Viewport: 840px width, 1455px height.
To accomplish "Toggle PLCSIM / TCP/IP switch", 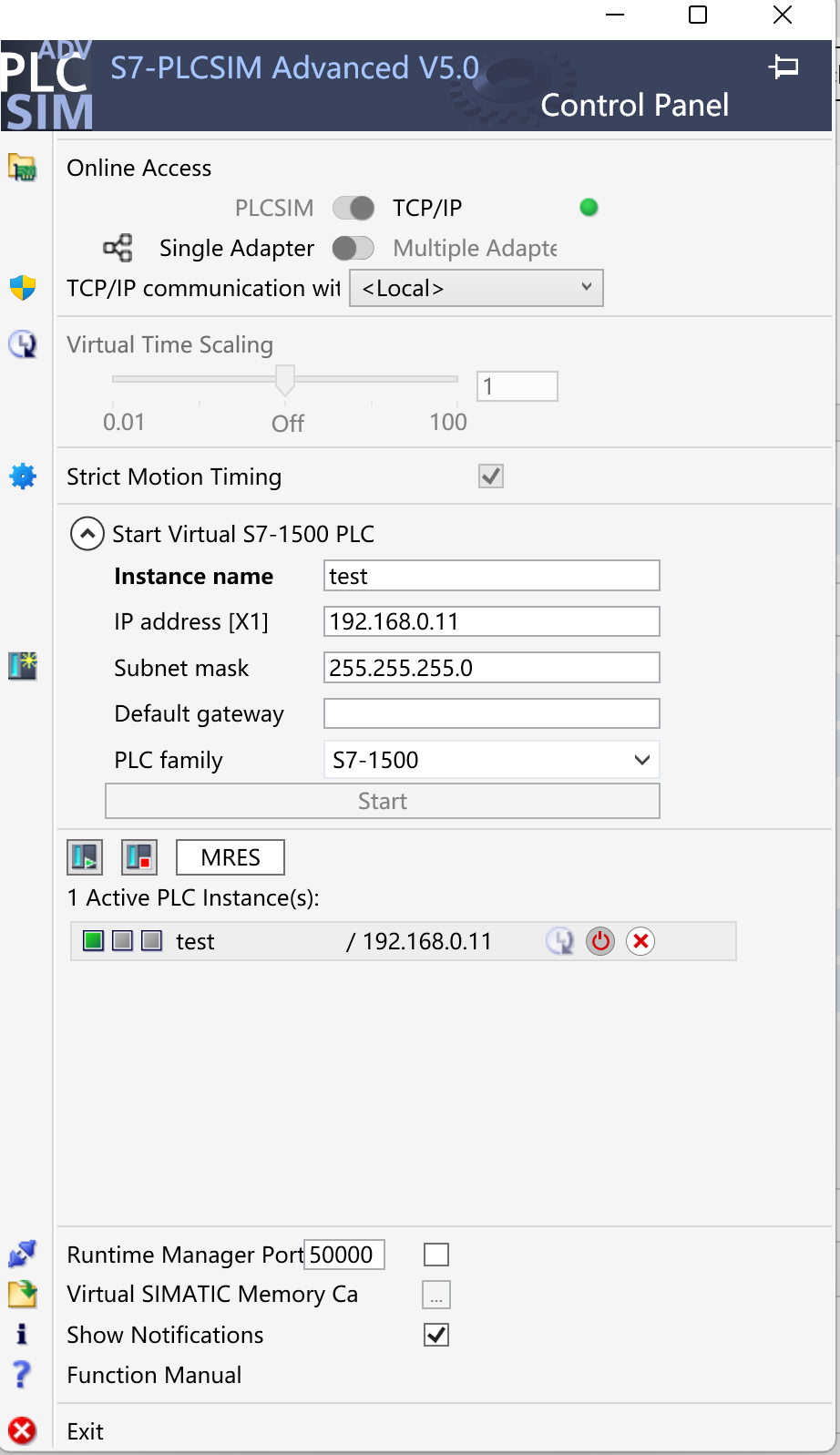I will tap(353, 208).
